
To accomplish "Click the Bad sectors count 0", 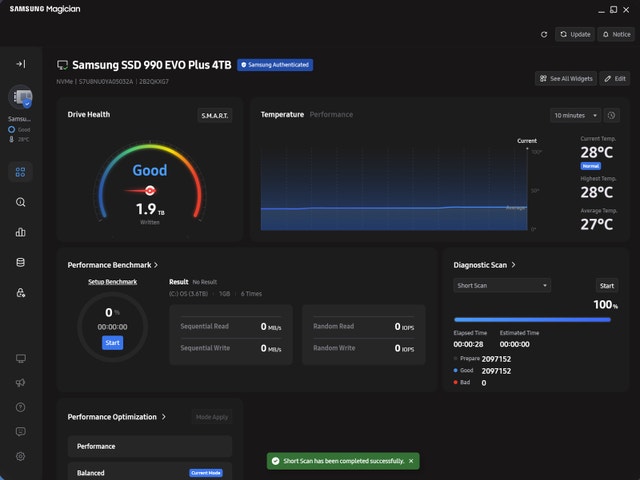I will click(484, 383).
